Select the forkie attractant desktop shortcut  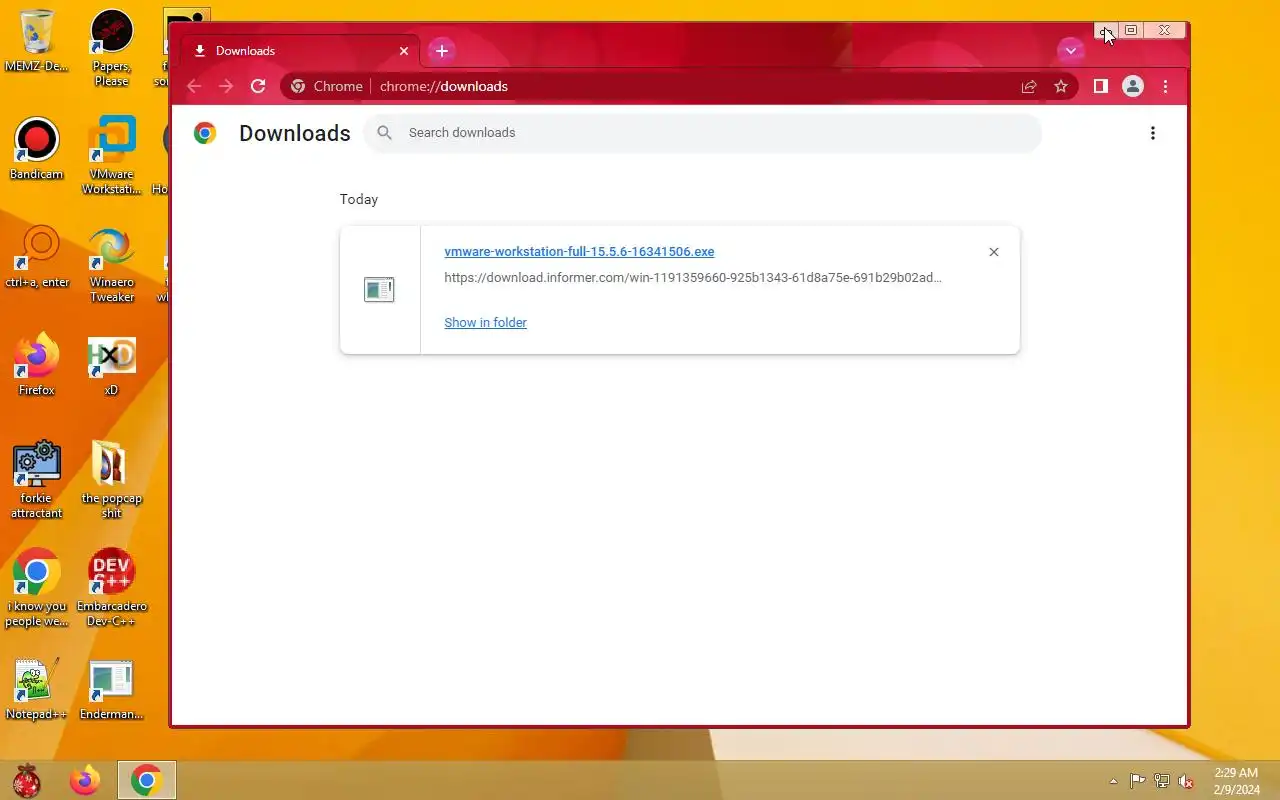37,480
